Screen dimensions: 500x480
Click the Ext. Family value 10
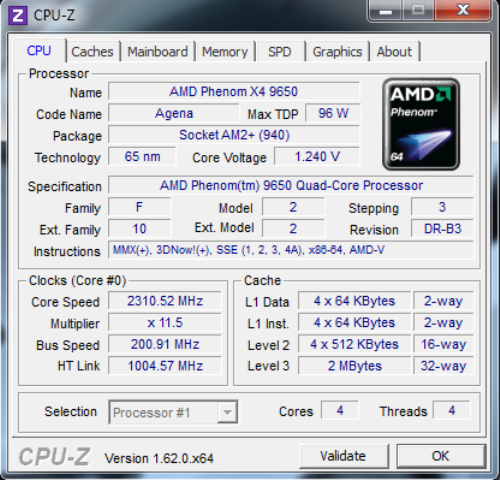click(140, 229)
